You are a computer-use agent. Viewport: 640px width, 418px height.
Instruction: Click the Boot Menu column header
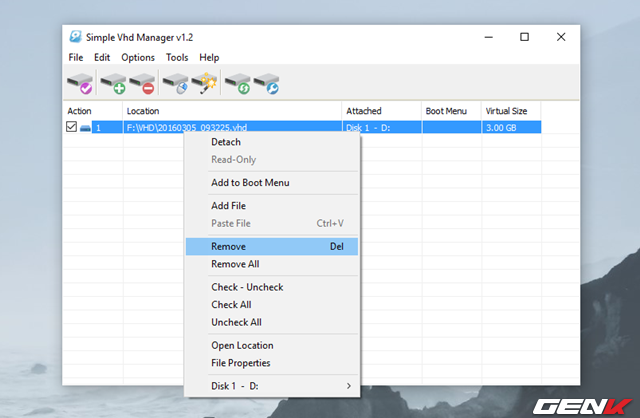click(x=452, y=111)
